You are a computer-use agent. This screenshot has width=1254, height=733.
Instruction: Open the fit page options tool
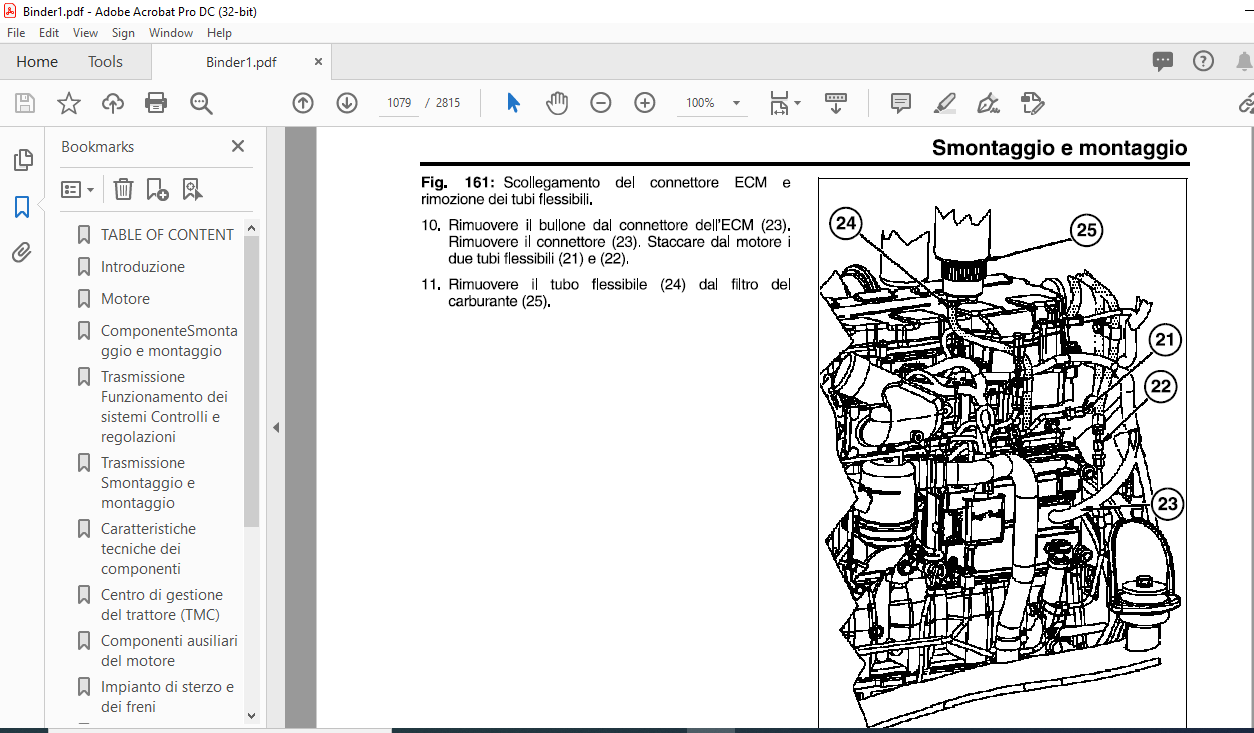(x=779, y=103)
